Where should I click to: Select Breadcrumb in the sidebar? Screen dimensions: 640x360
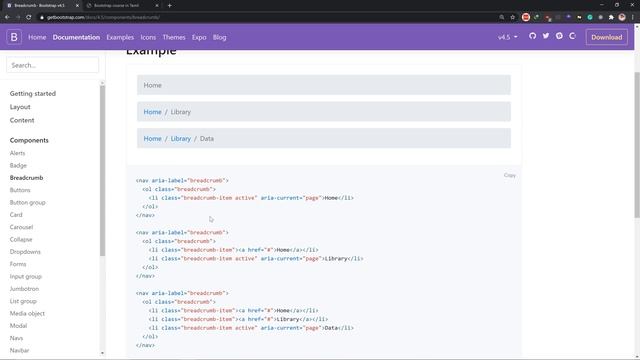coord(26,178)
